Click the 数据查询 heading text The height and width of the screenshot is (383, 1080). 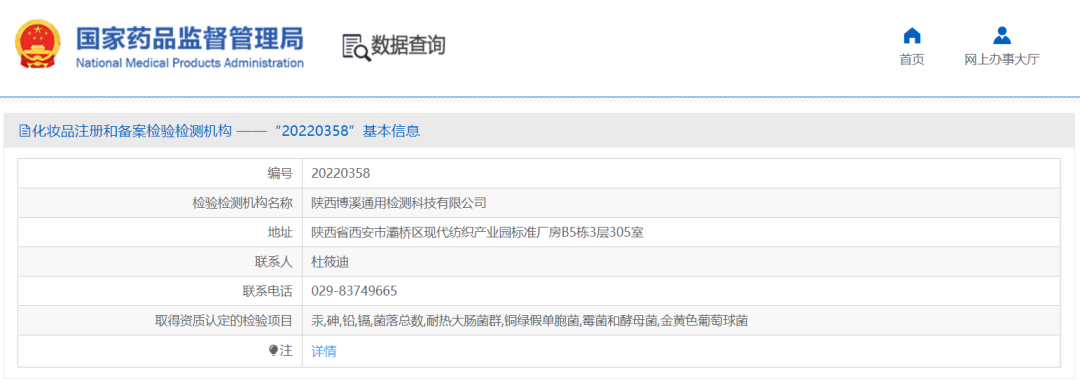pyautogui.click(x=408, y=45)
